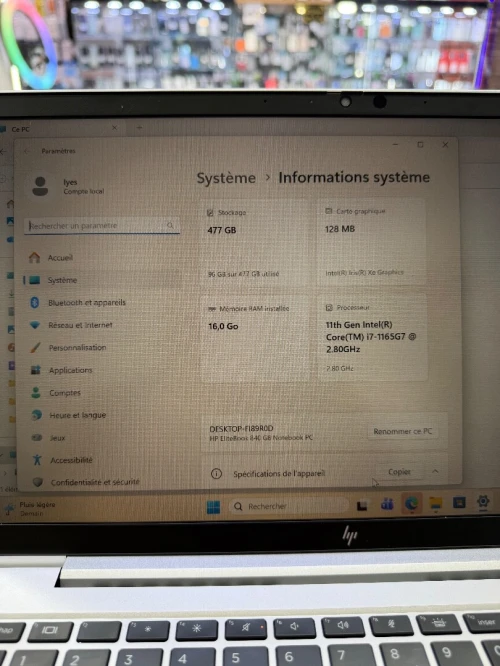The image size is (500, 666).
Task: Click the magnifier icon in settings search
Action: click(x=170, y=225)
